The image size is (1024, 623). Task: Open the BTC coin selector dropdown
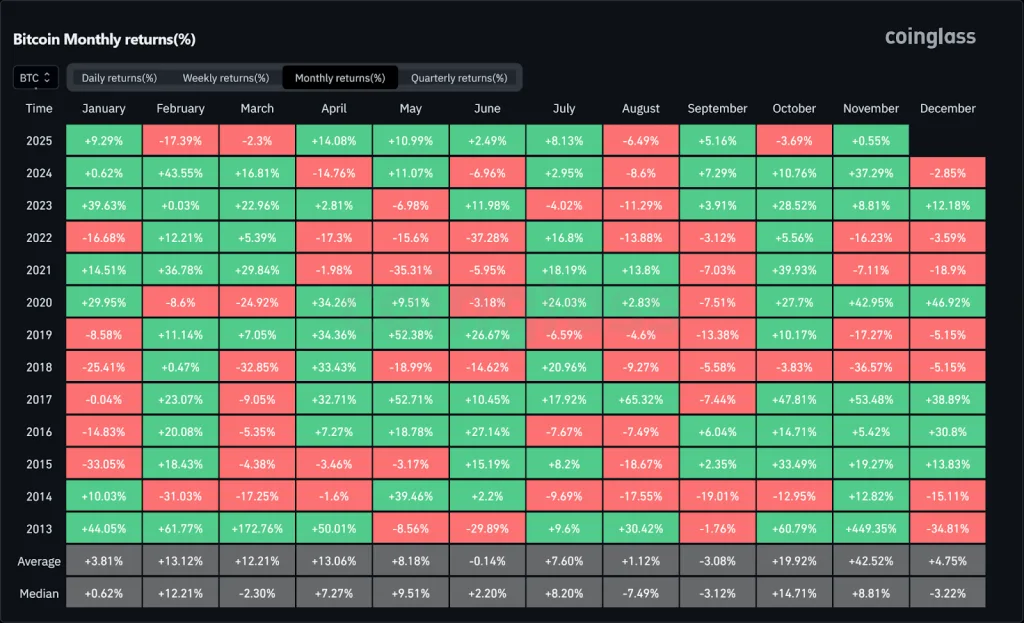point(34,77)
